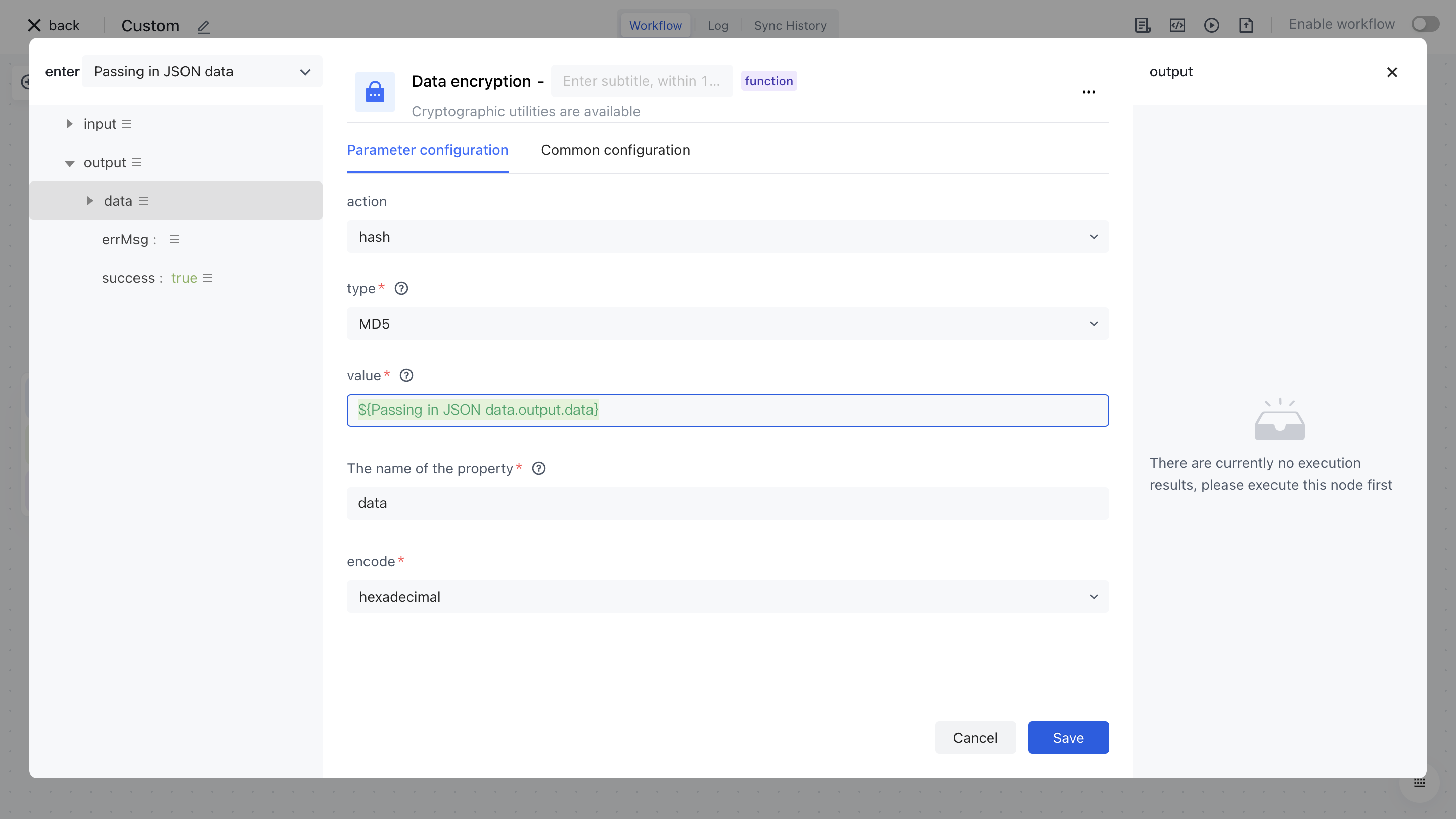Open the three-dots more options menu
Screen dimensions: 1456x819
(x=1088, y=92)
